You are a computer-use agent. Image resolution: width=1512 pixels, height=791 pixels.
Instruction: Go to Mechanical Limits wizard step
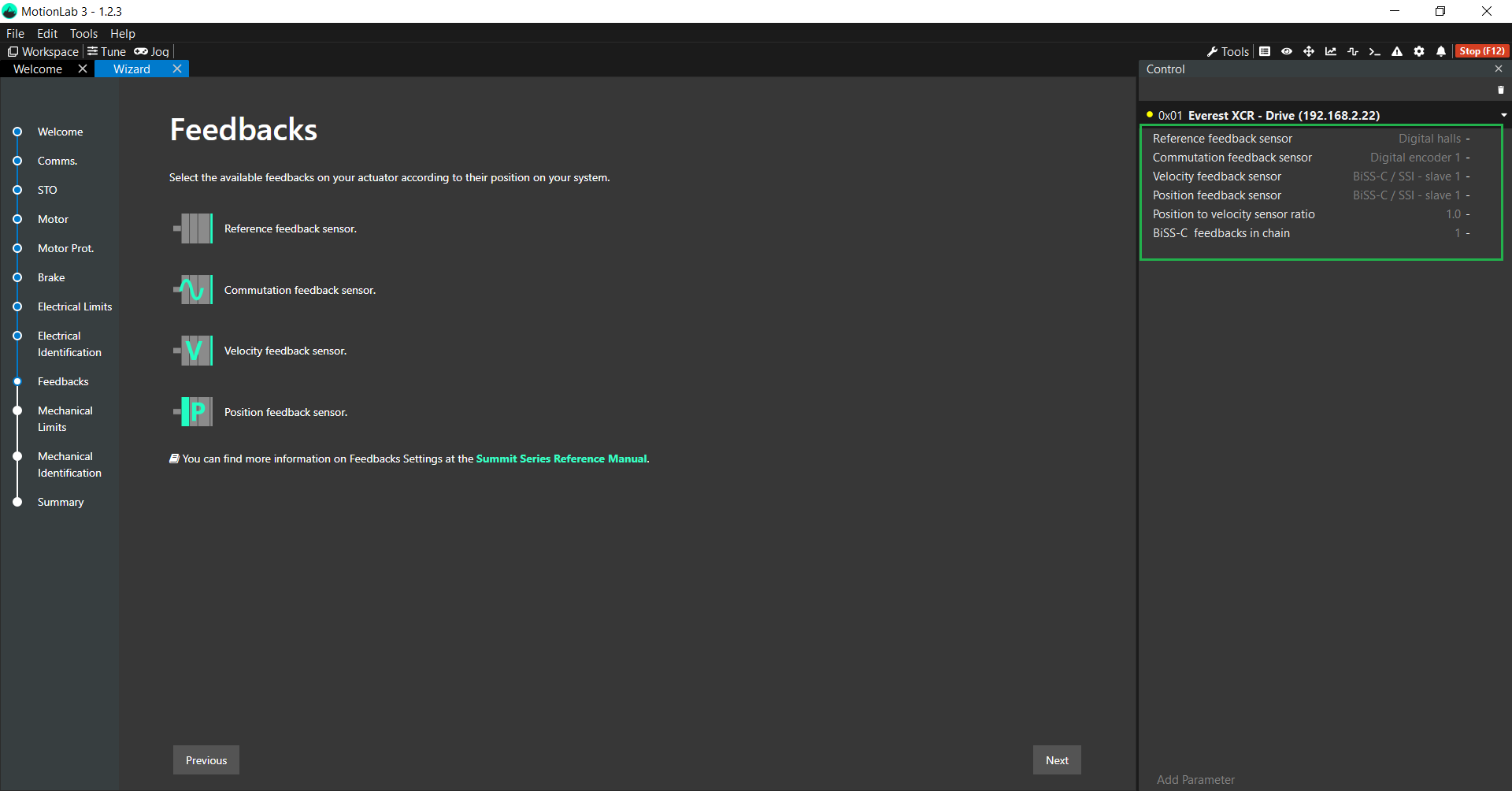65,418
